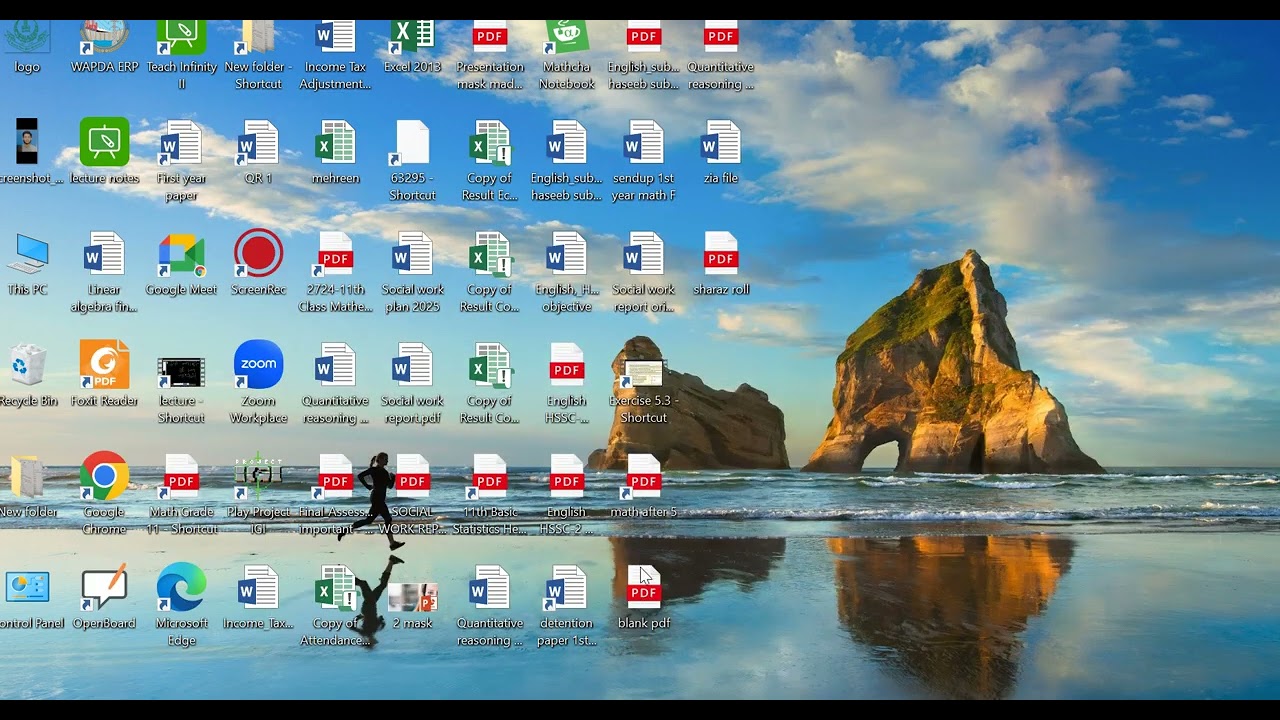Image resolution: width=1280 pixels, height=720 pixels.
Task: Select sendup 1st year math document
Action: (644, 160)
